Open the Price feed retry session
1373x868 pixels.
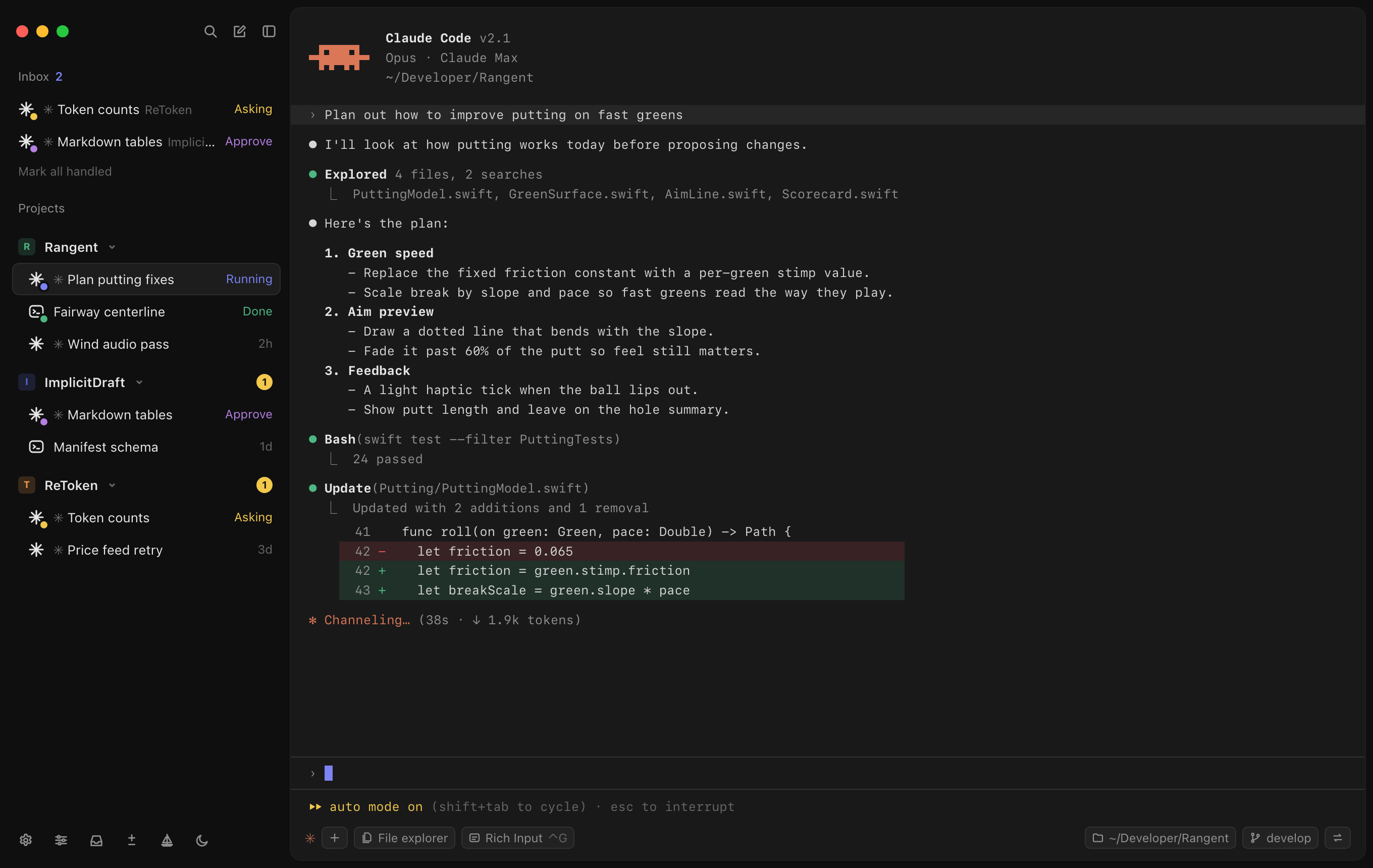click(146, 551)
